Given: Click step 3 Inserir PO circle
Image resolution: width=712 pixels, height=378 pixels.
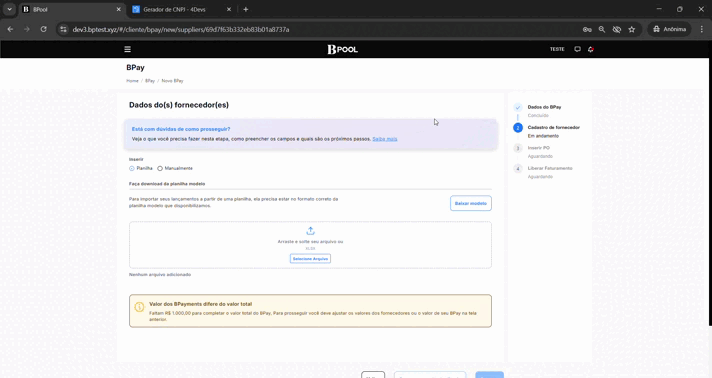Looking at the screenshot, I should (518, 148).
